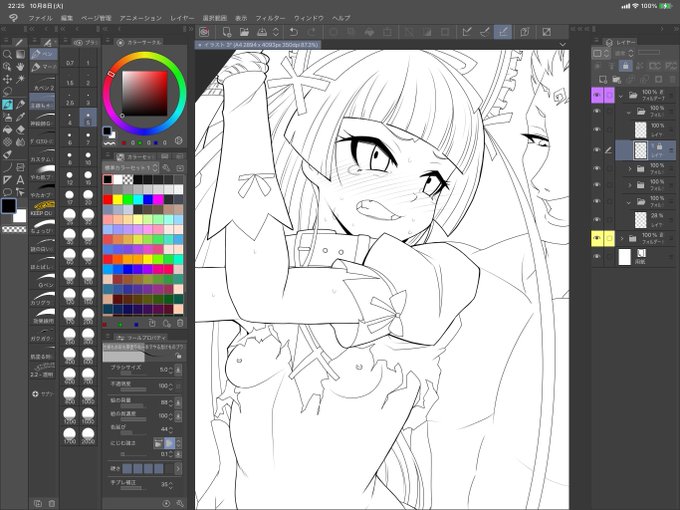Select the Fill bucket tool
Image resolution: width=680 pixels, height=510 pixels.
click(x=7, y=130)
